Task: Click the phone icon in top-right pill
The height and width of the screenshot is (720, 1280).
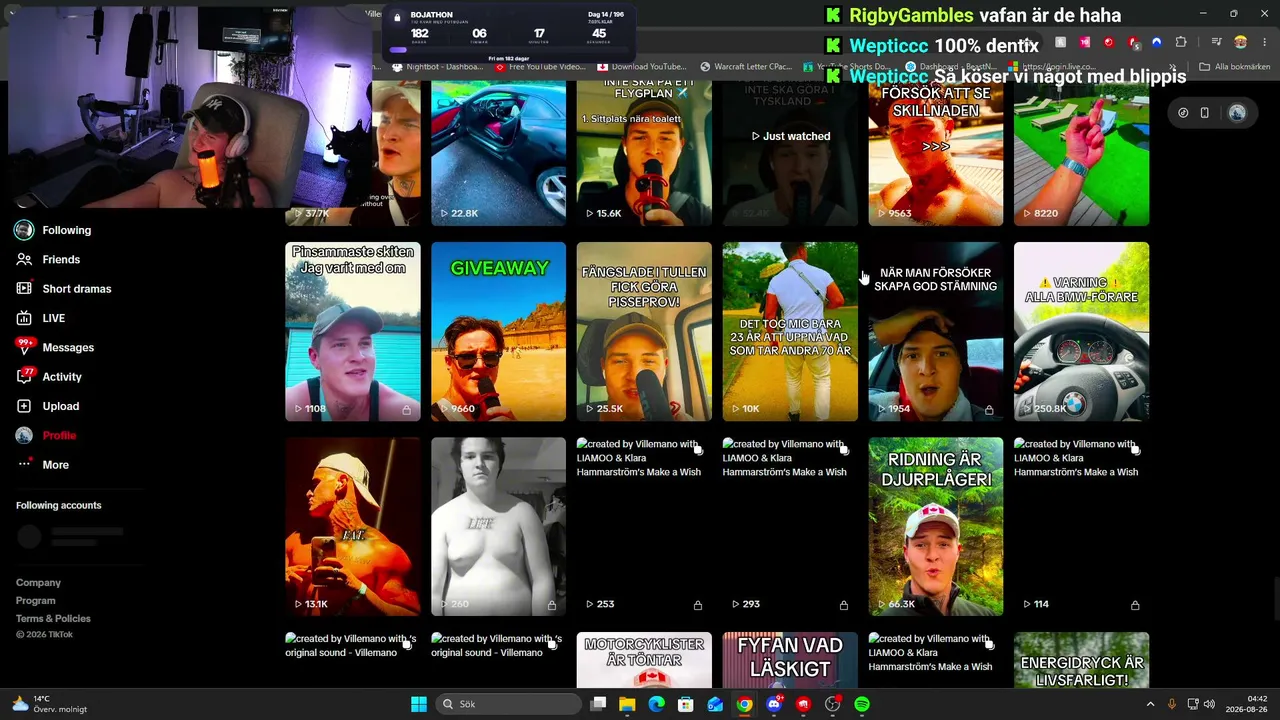Action: (x=1205, y=113)
